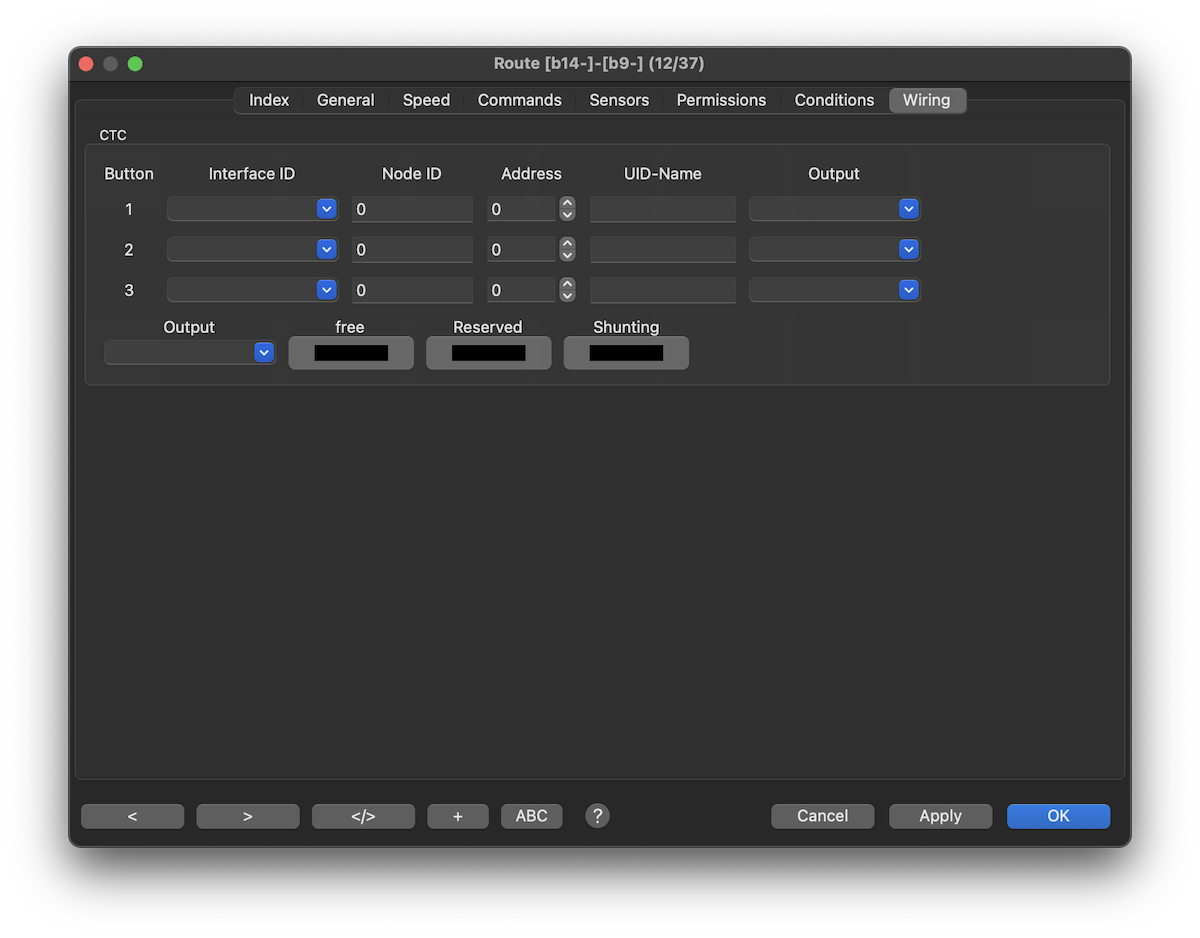Image resolution: width=1200 pixels, height=938 pixels.
Task: Click the XML view </> button
Action: [363, 816]
